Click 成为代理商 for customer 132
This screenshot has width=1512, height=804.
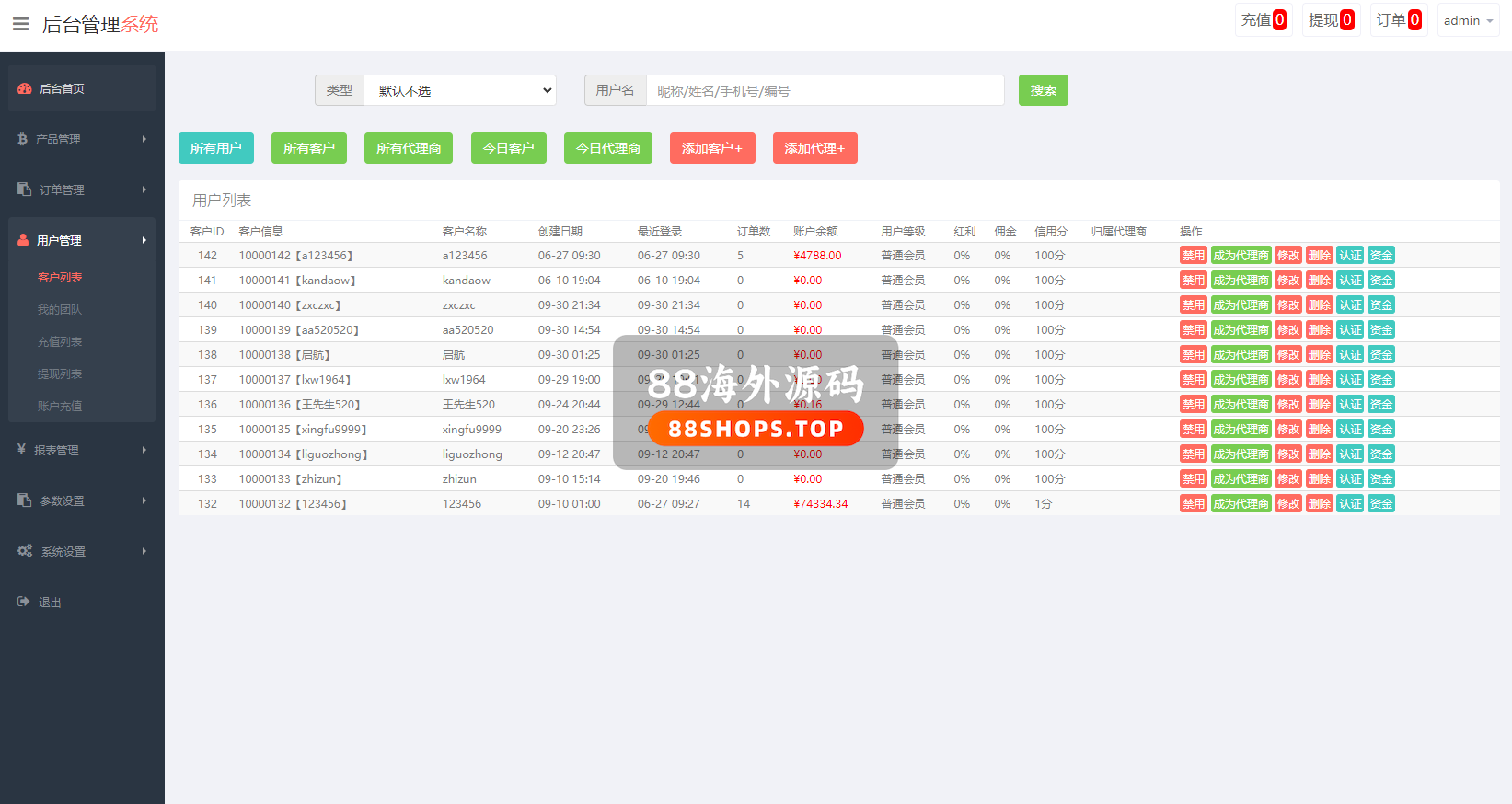tap(1241, 504)
